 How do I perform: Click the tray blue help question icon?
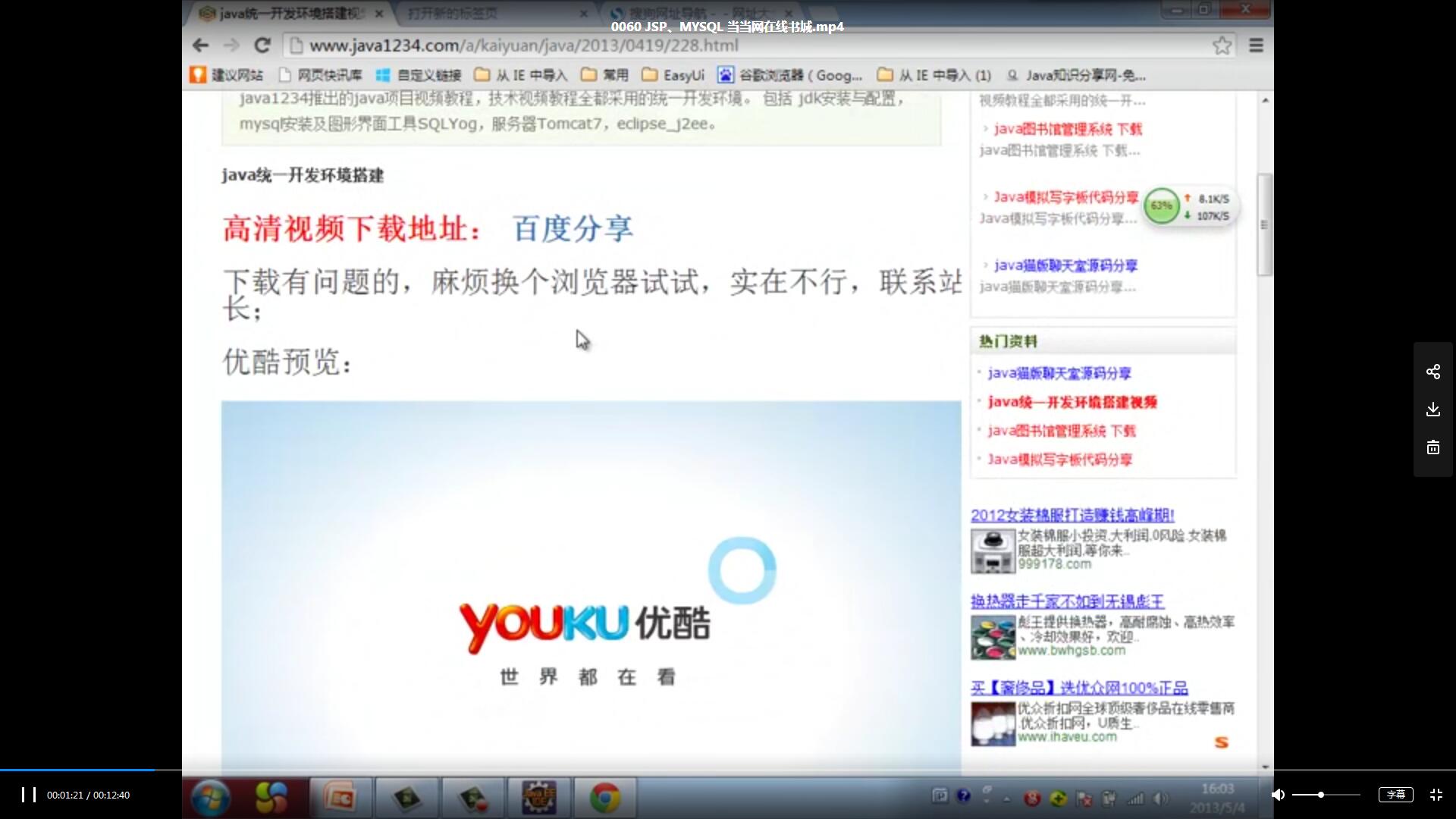(x=963, y=795)
